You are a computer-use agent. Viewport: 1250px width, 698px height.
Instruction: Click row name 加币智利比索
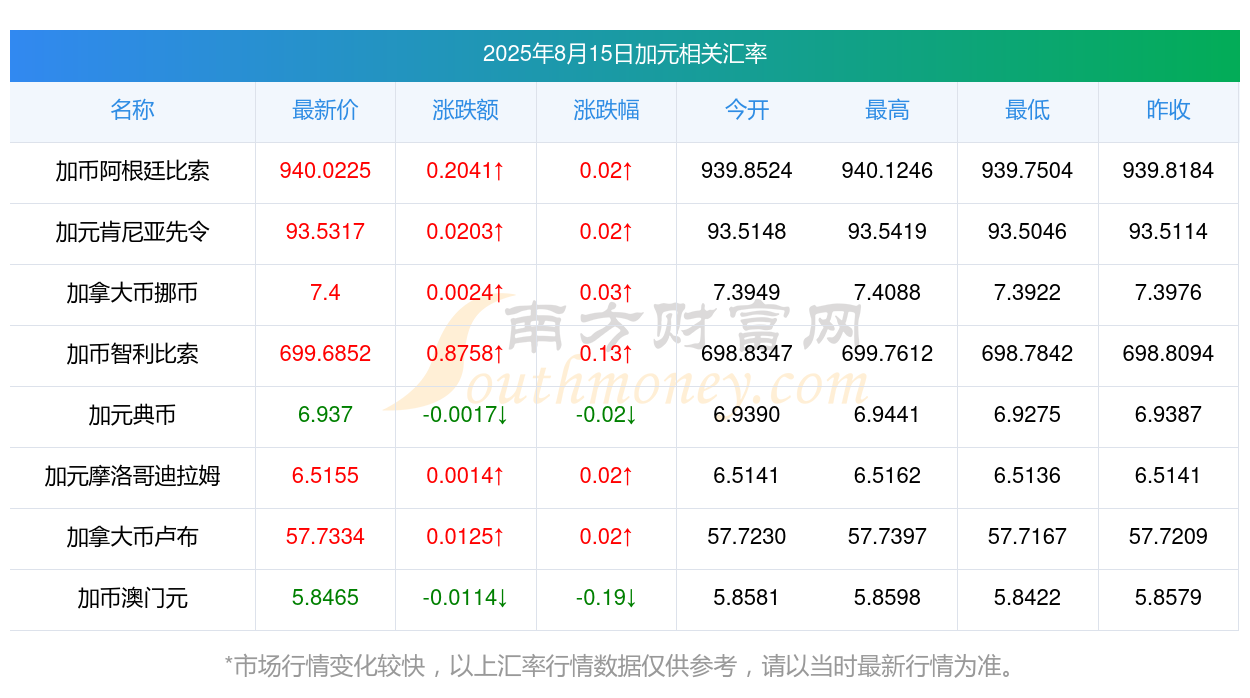(x=132, y=354)
